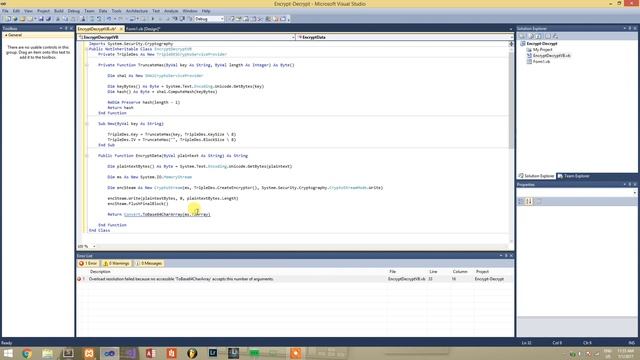640x360 pixels.
Task: Switch to the Solution Explorer bottom tab
Action: (536, 176)
